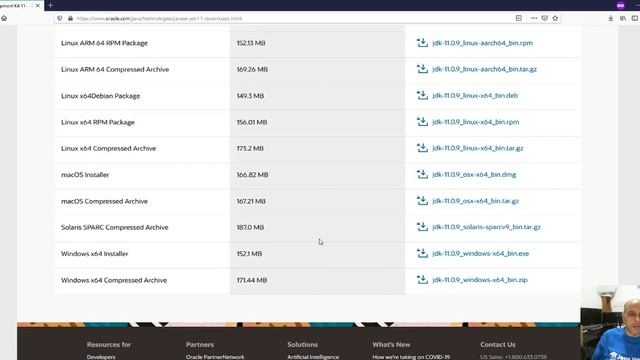Click download icon for linux-x64_bin.tar.gz
Viewport: 640px width, 360px height.
coord(422,148)
